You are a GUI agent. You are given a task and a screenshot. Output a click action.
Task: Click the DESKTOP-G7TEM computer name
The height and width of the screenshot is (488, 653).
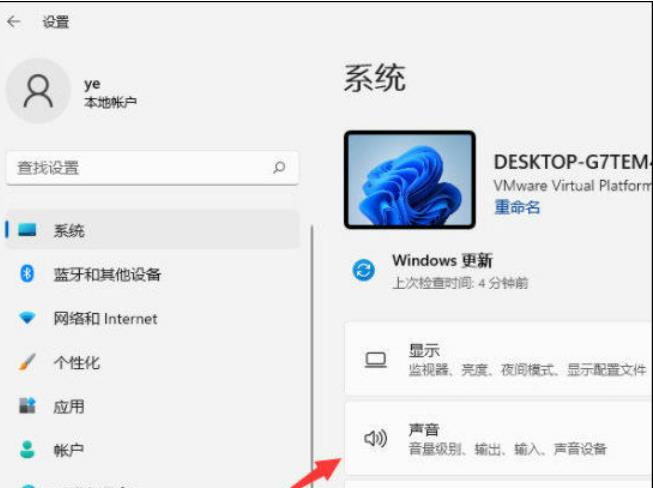pyautogui.click(x=573, y=162)
